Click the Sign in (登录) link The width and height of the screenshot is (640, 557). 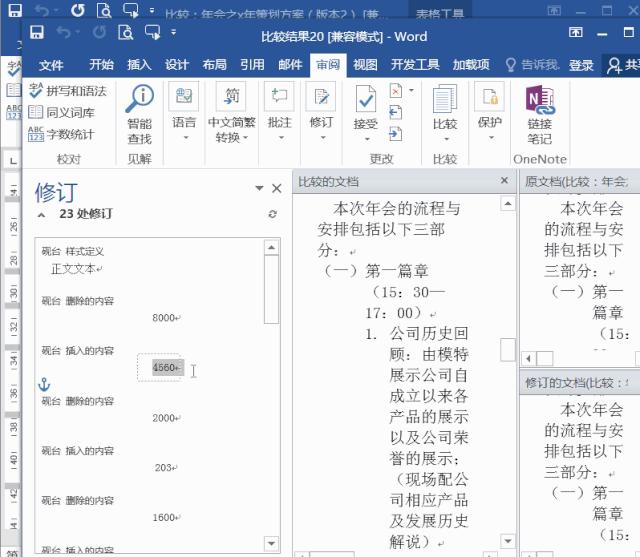pos(581,65)
